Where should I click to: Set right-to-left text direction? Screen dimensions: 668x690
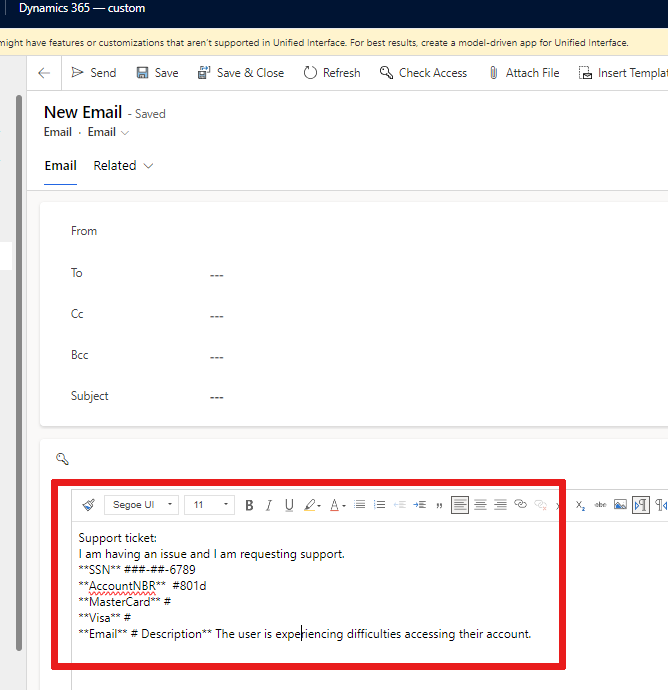661,505
